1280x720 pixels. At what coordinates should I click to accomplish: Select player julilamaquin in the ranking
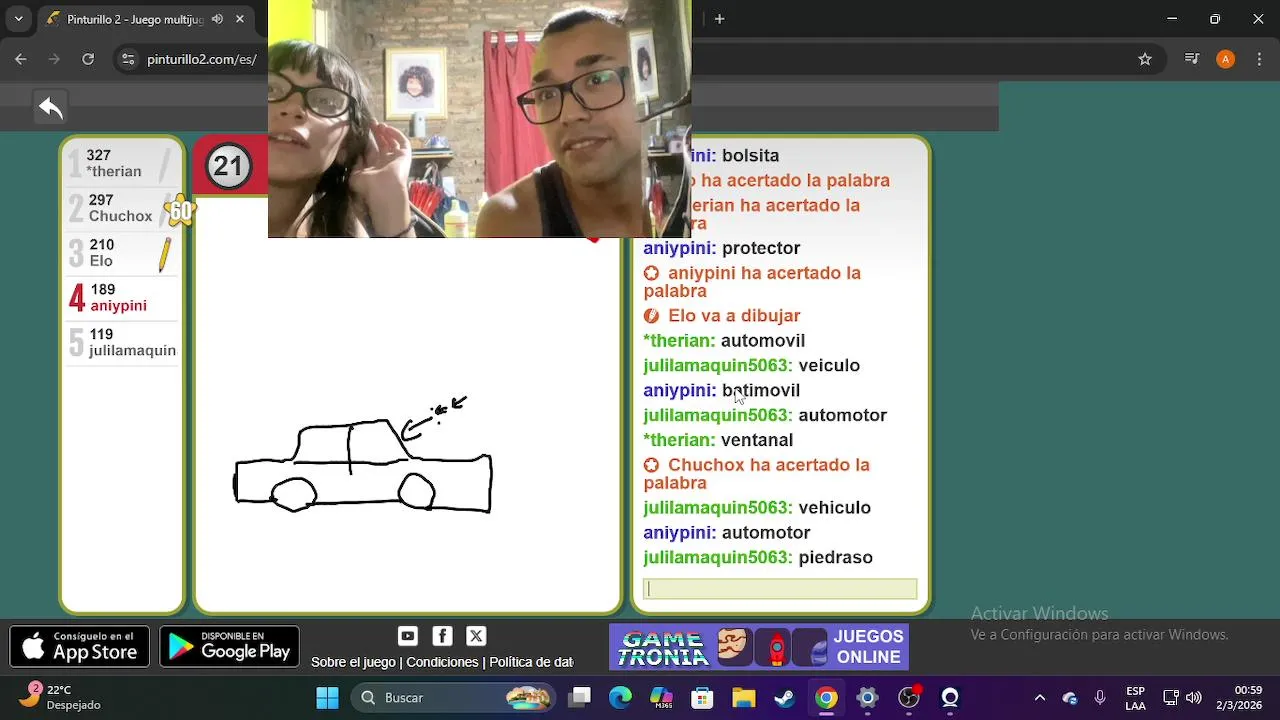(121, 343)
